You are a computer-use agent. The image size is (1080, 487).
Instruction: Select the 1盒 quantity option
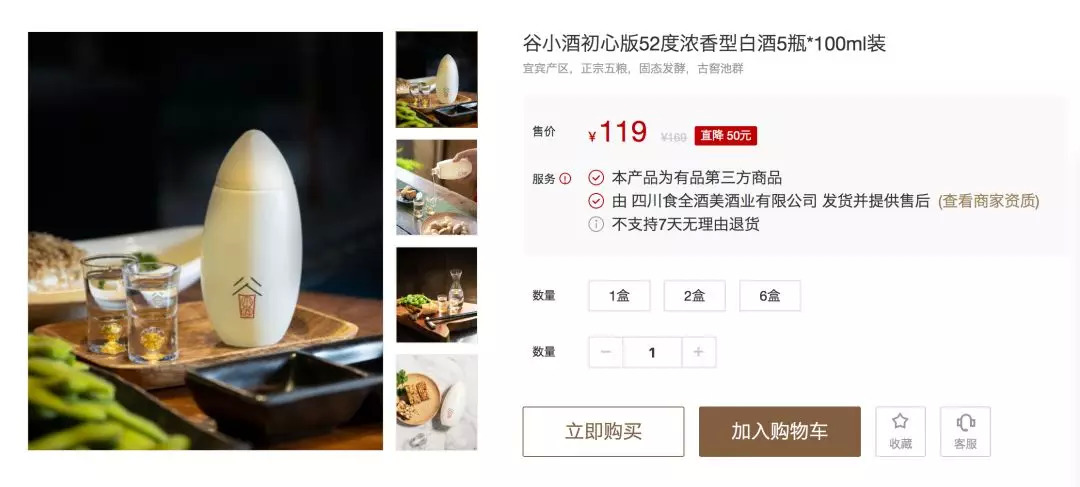tap(619, 296)
